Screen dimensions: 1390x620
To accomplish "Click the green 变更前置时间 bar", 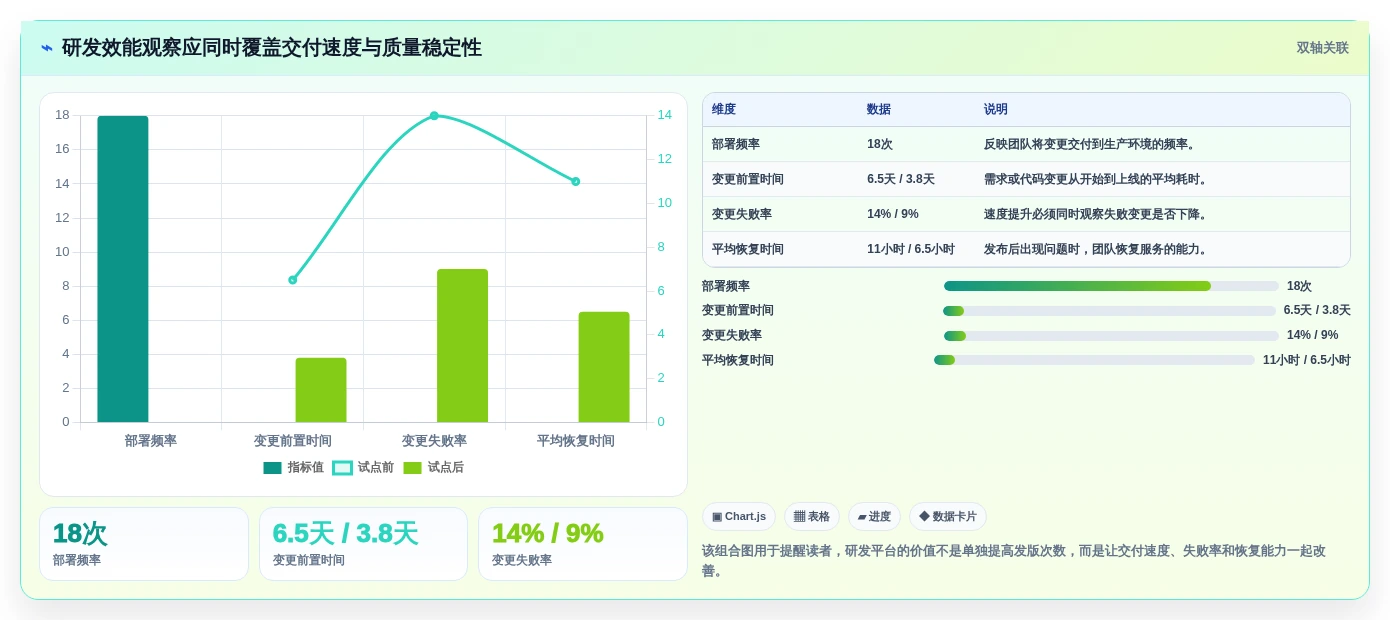I will click(321, 390).
